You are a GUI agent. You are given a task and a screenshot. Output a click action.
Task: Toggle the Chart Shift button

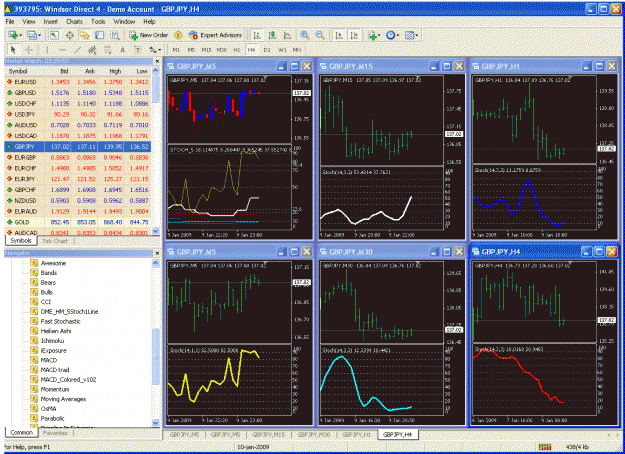click(354, 35)
